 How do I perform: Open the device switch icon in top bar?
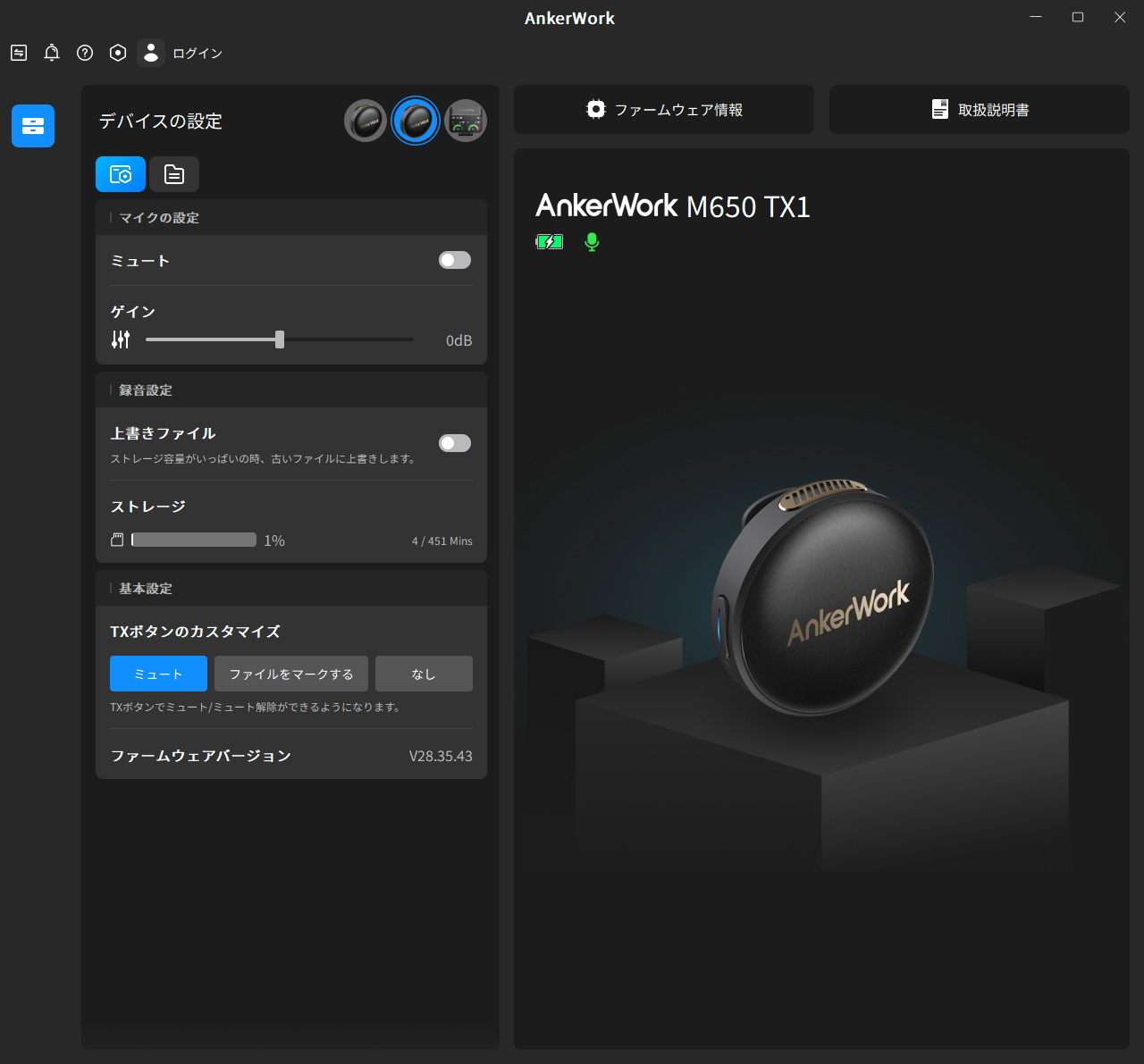tap(19, 53)
